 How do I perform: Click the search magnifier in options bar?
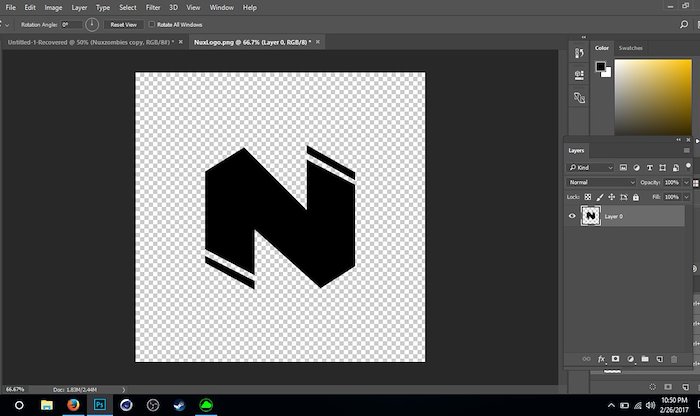[x=683, y=25]
